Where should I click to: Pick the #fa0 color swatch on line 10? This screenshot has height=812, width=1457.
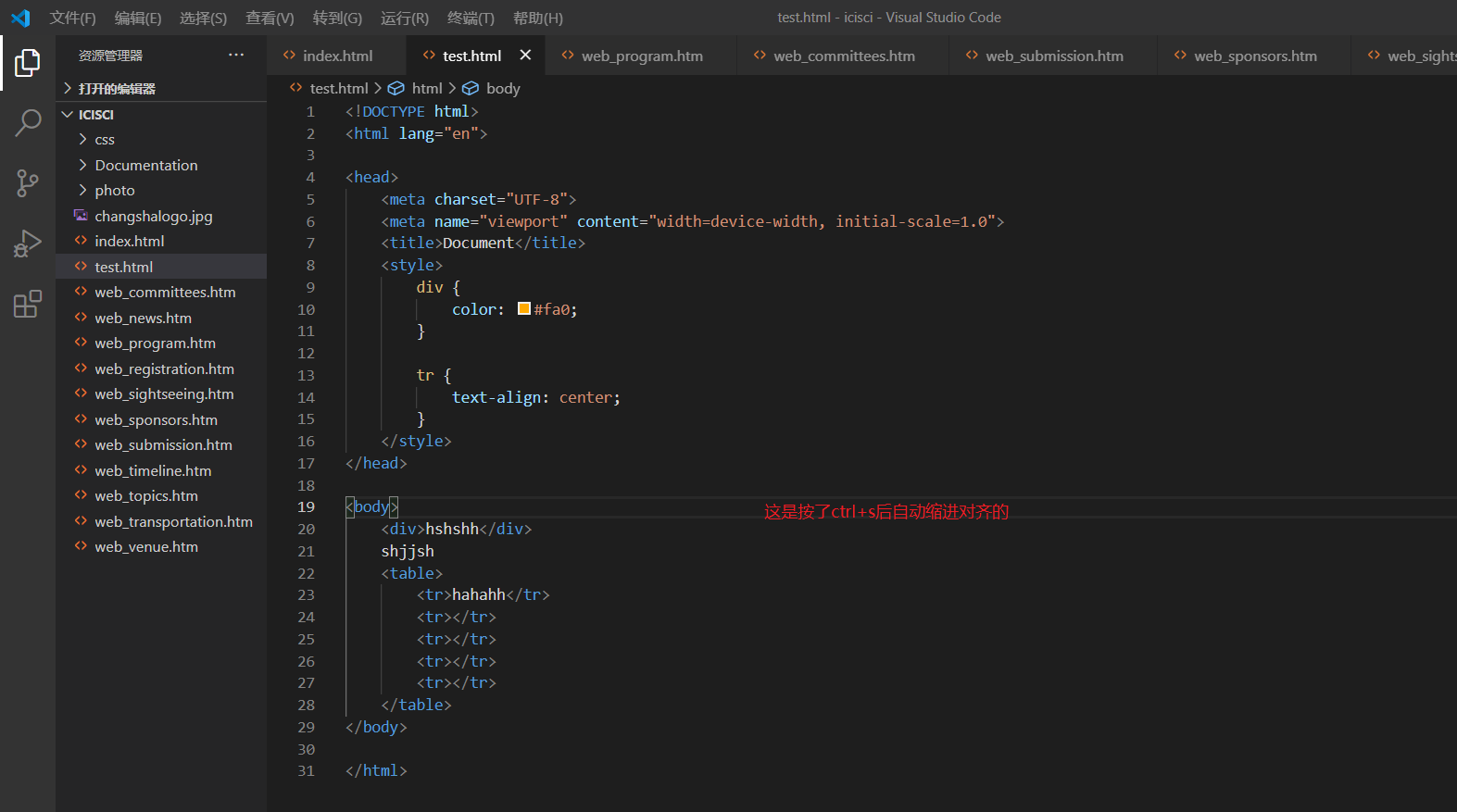click(x=524, y=308)
